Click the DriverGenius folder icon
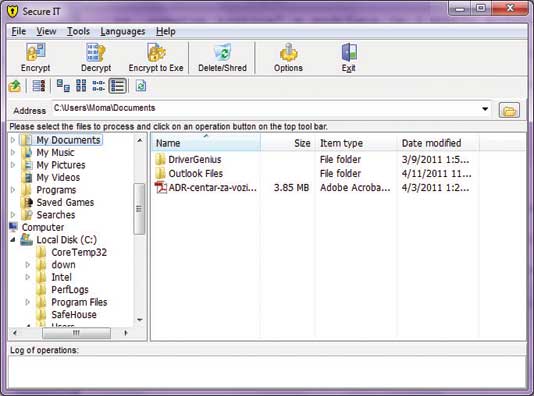534x396 pixels. [160, 159]
